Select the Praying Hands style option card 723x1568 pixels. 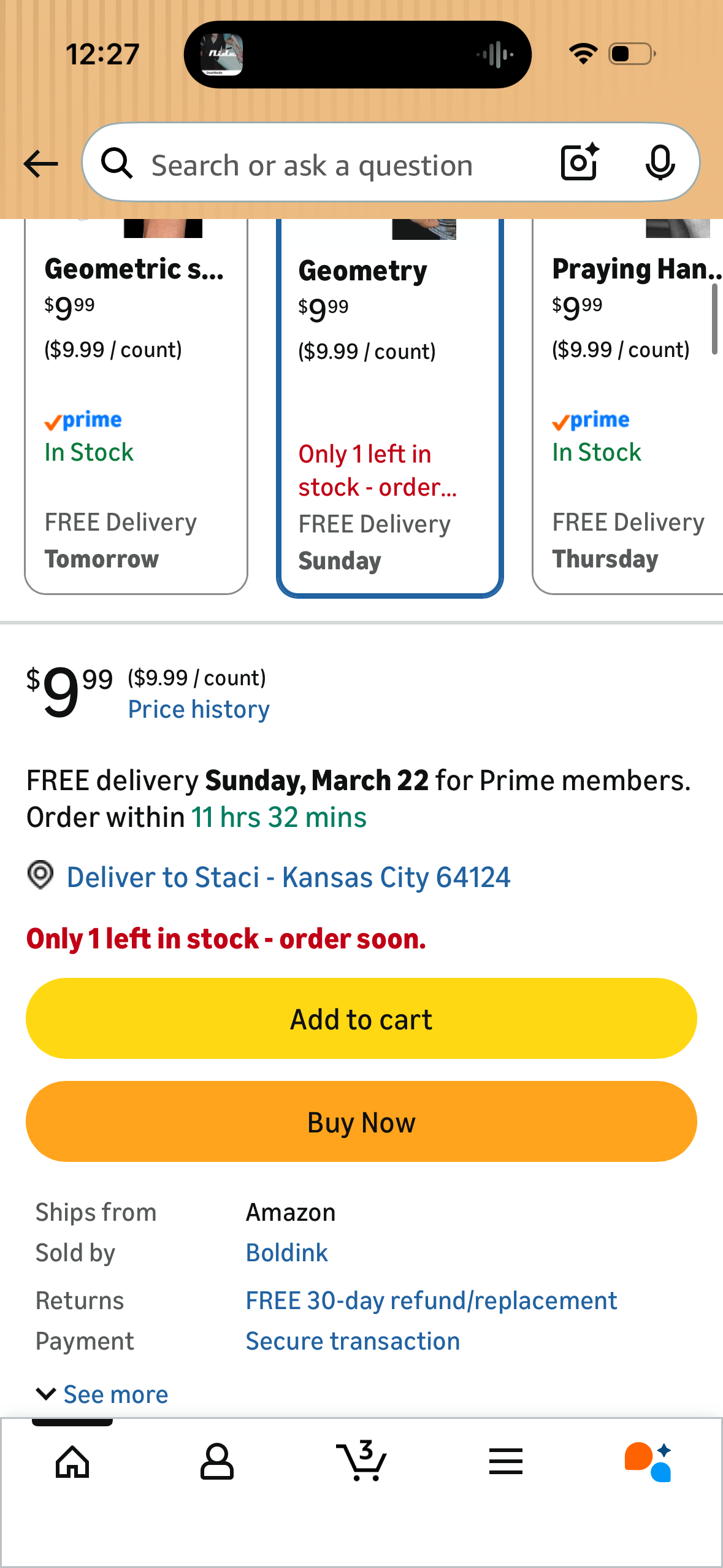[628, 406]
